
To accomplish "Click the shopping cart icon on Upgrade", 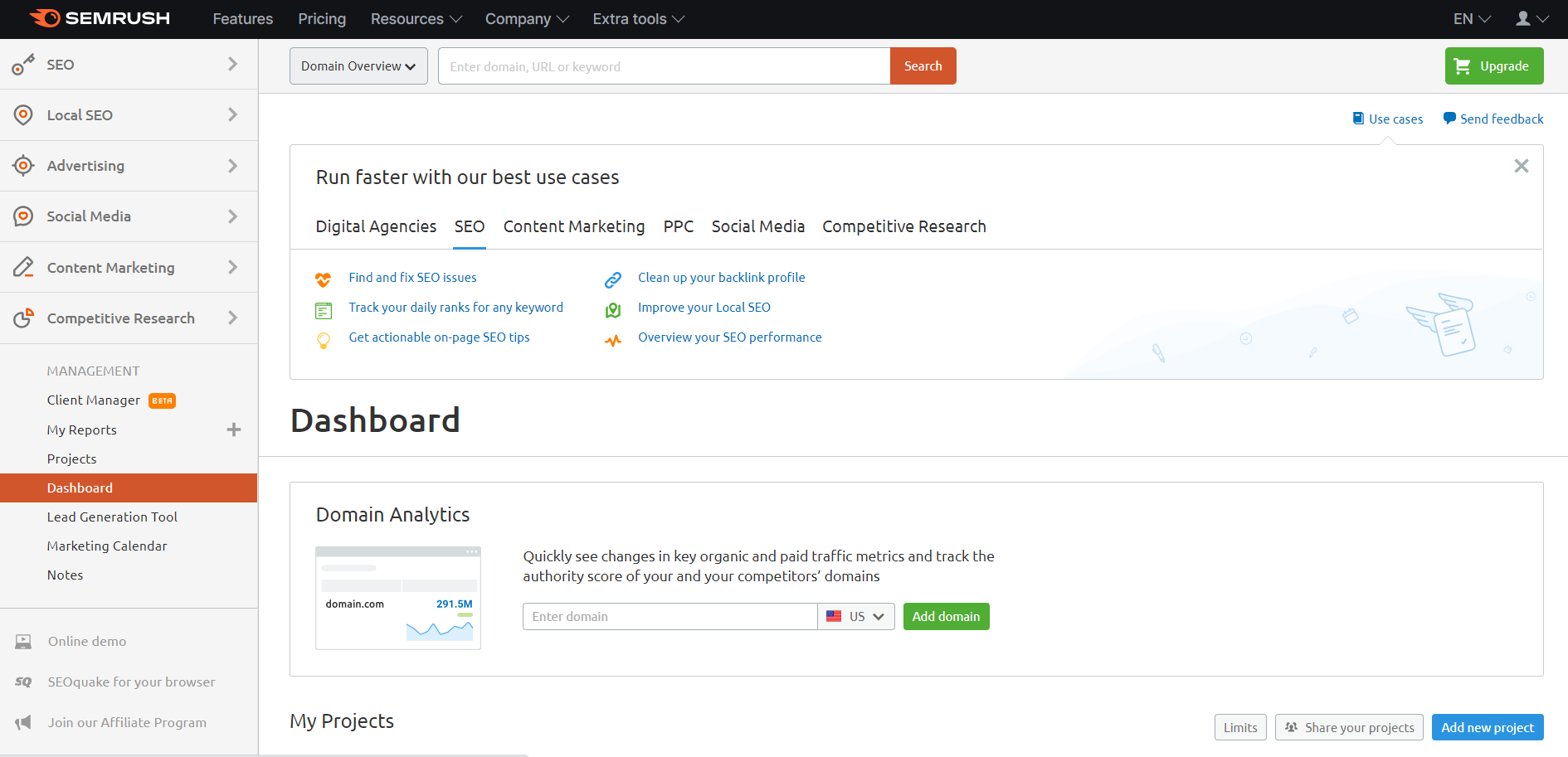I will tap(1463, 66).
